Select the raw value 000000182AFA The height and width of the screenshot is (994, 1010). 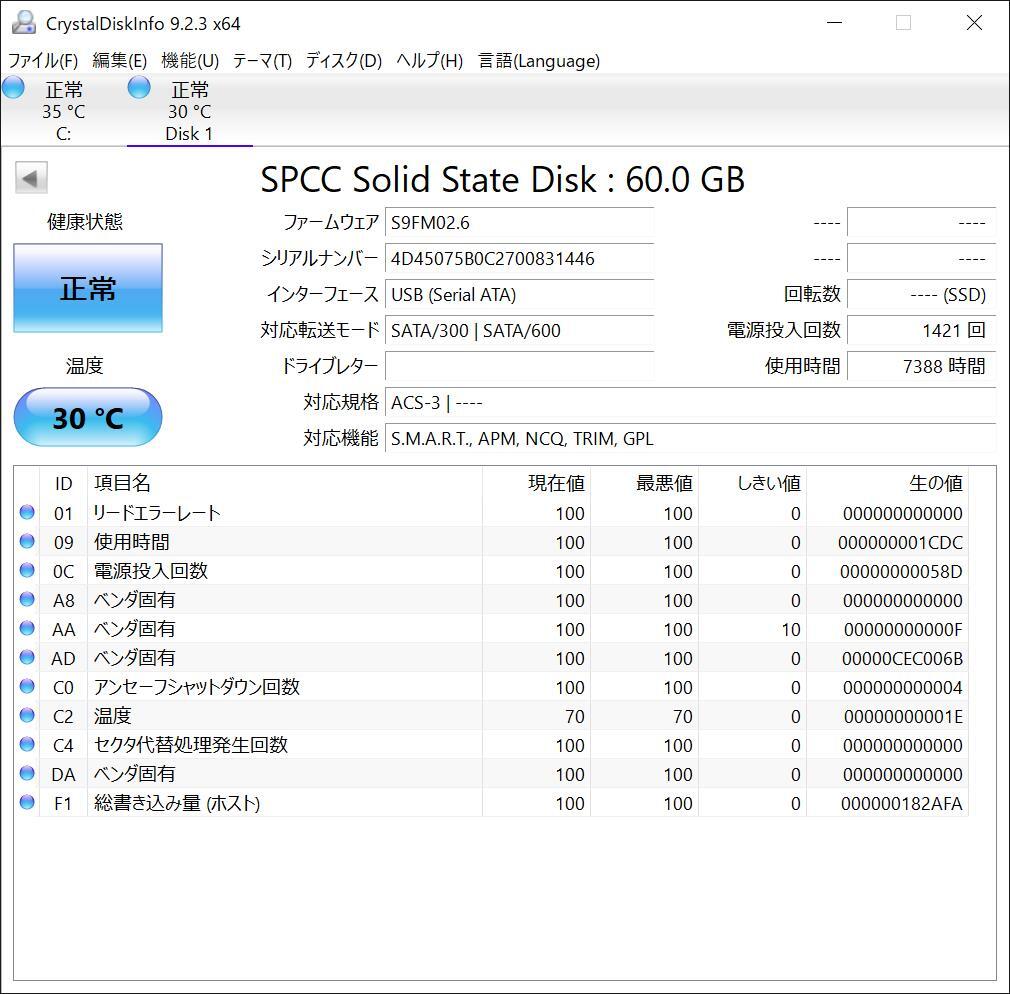902,803
